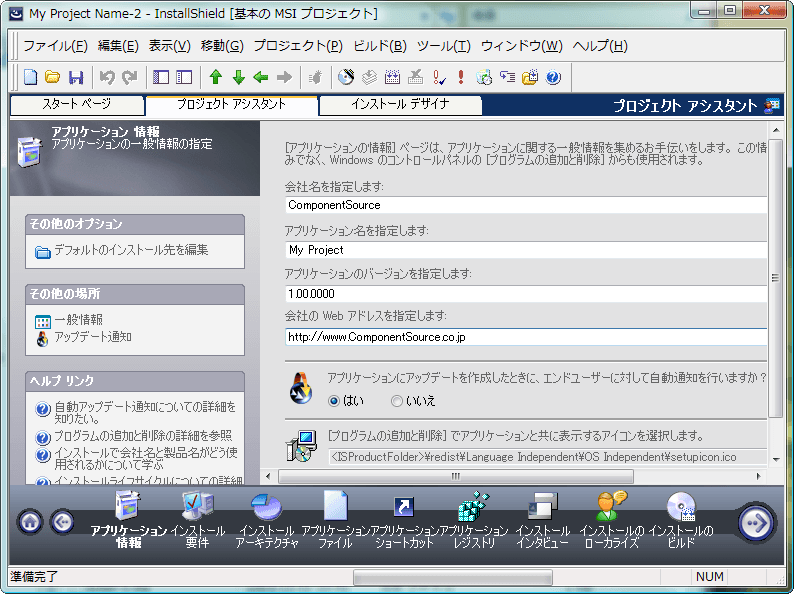
Task: Click the 一般情報 link
Action: pos(78,320)
